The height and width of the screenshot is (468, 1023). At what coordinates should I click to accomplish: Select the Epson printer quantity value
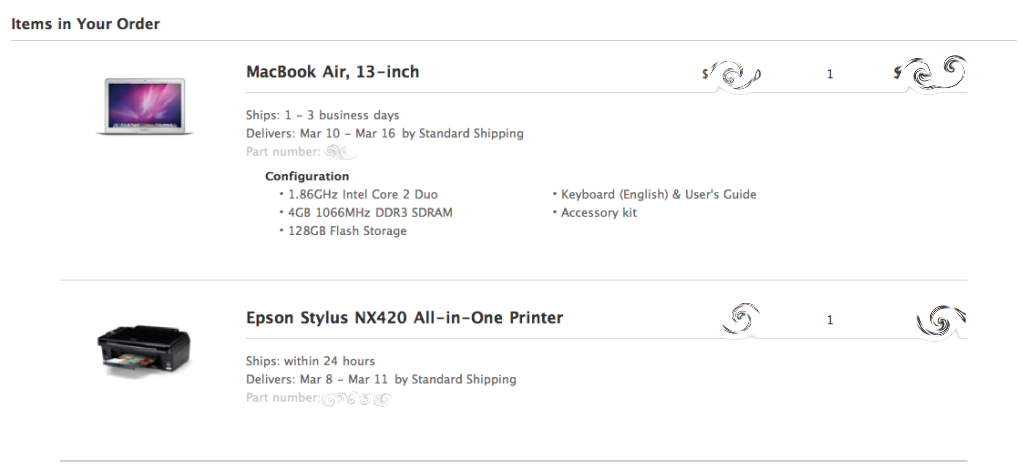click(830, 320)
